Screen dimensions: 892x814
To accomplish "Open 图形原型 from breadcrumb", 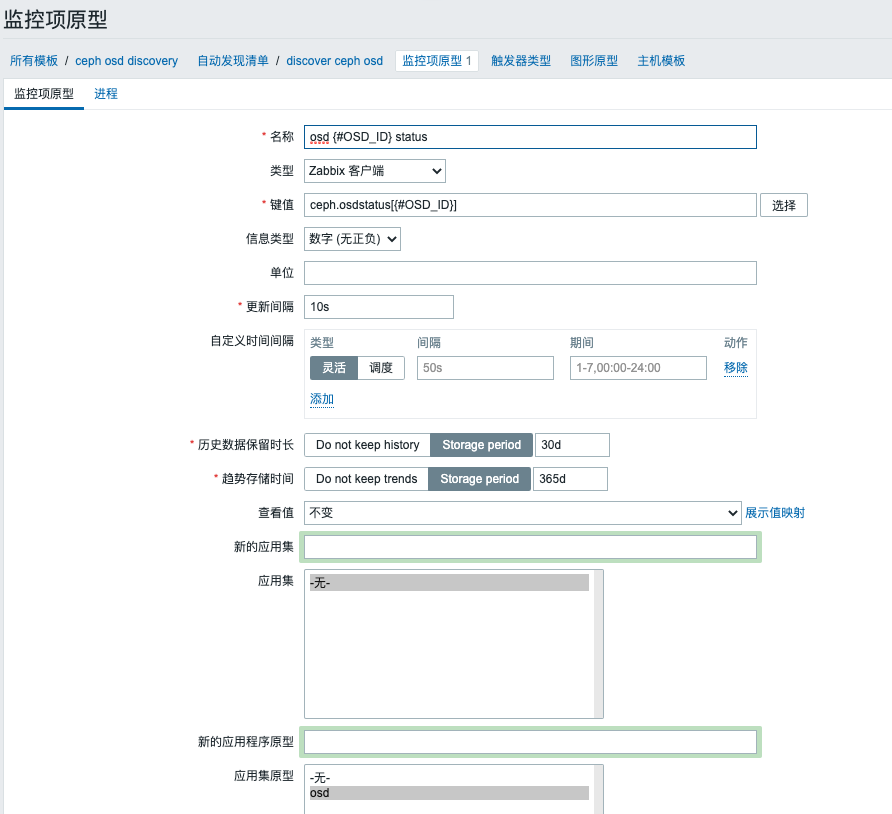I will [x=596, y=60].
